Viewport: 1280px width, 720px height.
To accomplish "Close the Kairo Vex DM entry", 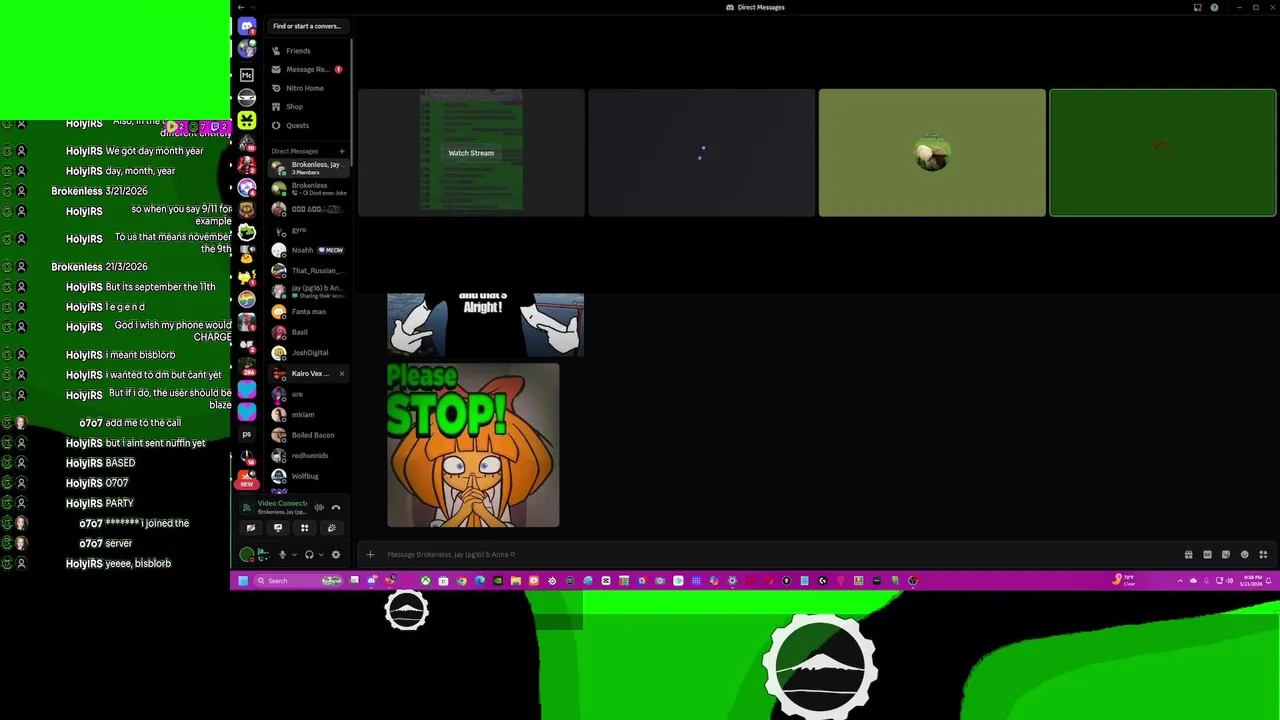I will pos(341,374).
